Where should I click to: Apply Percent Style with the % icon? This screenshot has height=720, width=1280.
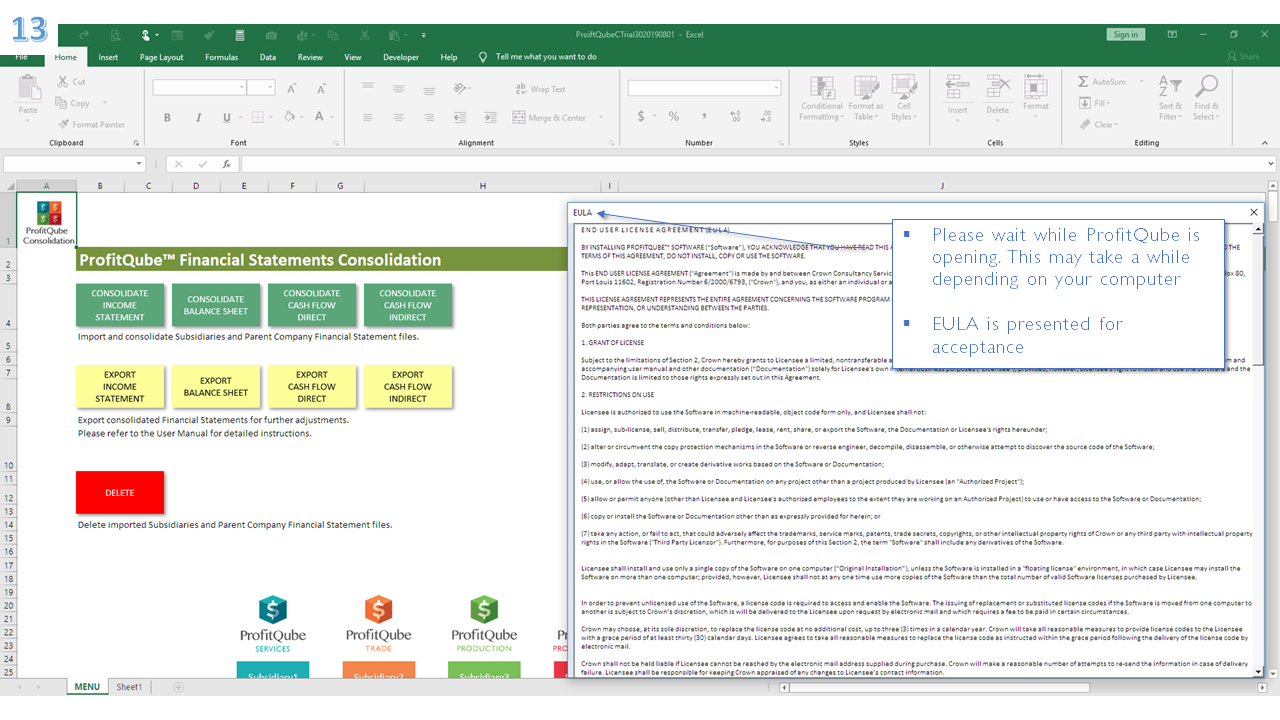point(673,117)
